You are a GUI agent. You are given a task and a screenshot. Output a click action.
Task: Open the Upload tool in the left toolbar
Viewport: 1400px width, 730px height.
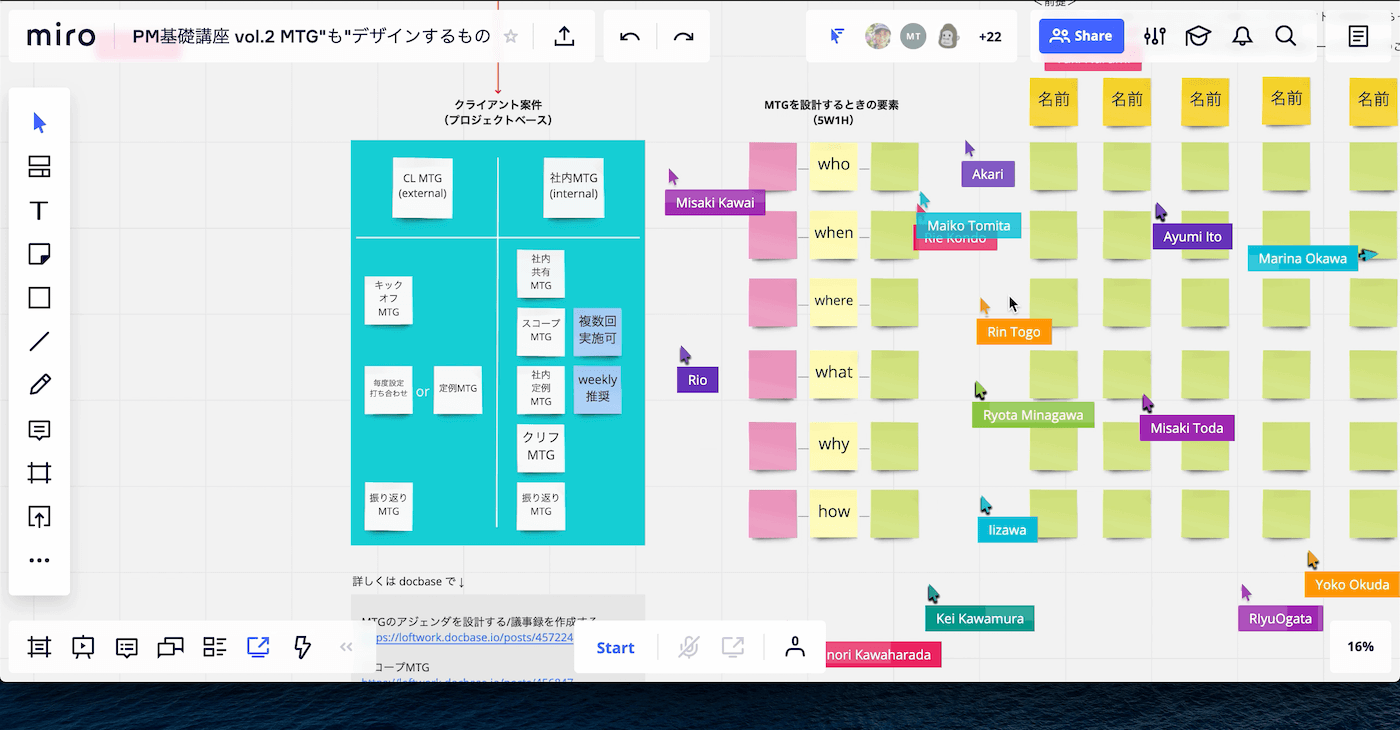39,517
